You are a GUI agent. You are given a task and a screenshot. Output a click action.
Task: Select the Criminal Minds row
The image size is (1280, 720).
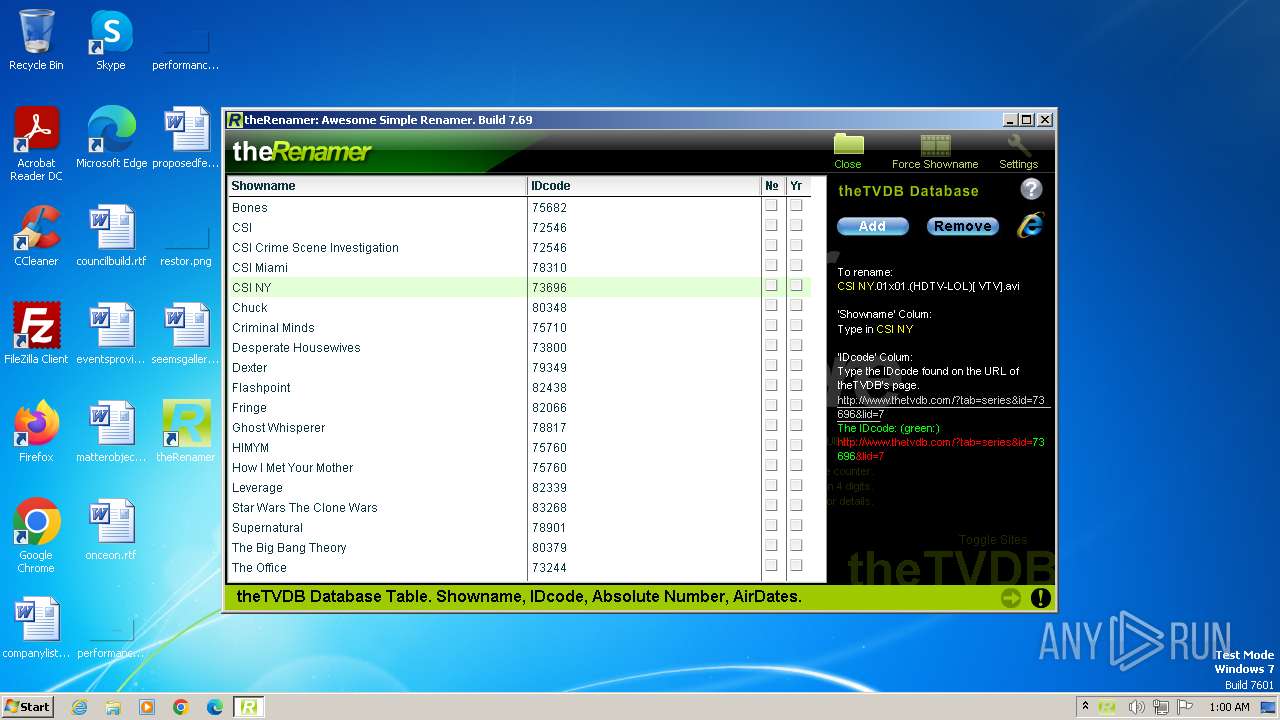coord(519,327)
